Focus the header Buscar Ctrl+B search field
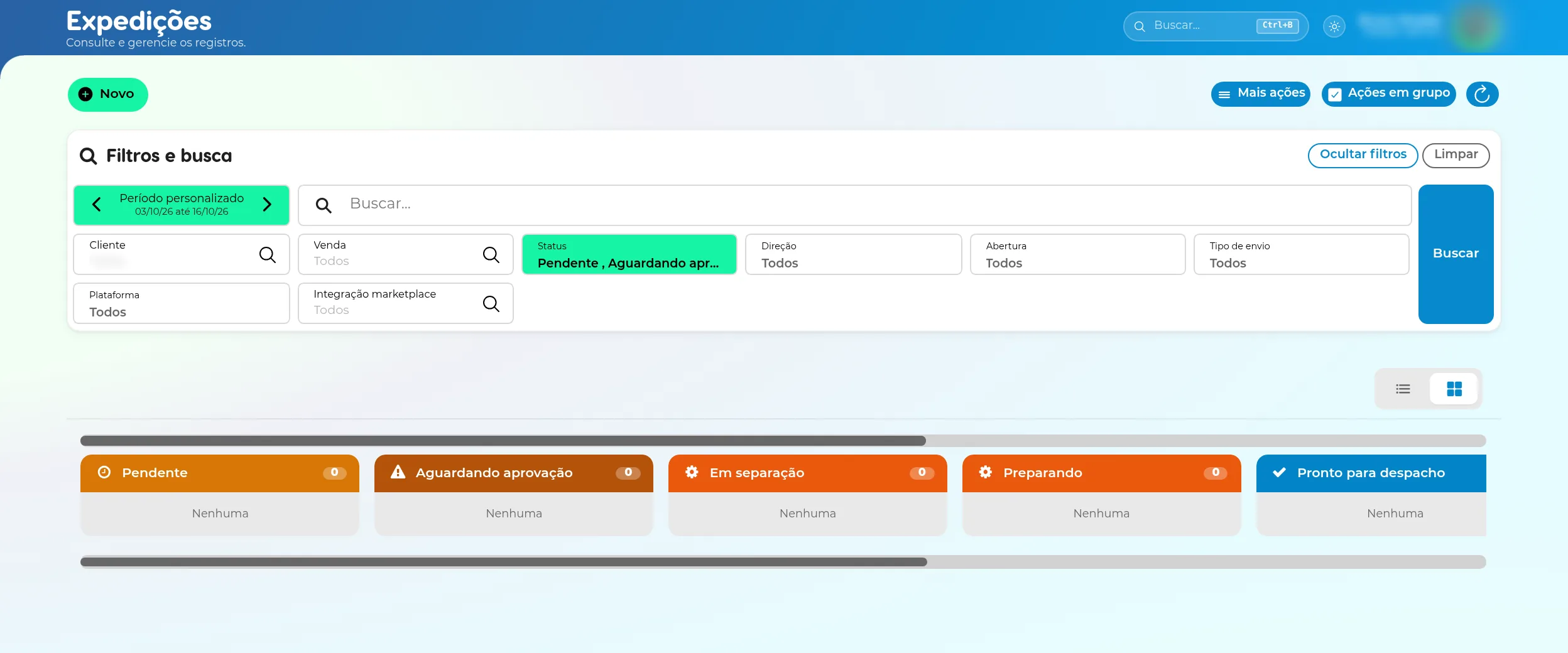Viewport: 1568px width, 653px height. click(x=1216, y=26)
